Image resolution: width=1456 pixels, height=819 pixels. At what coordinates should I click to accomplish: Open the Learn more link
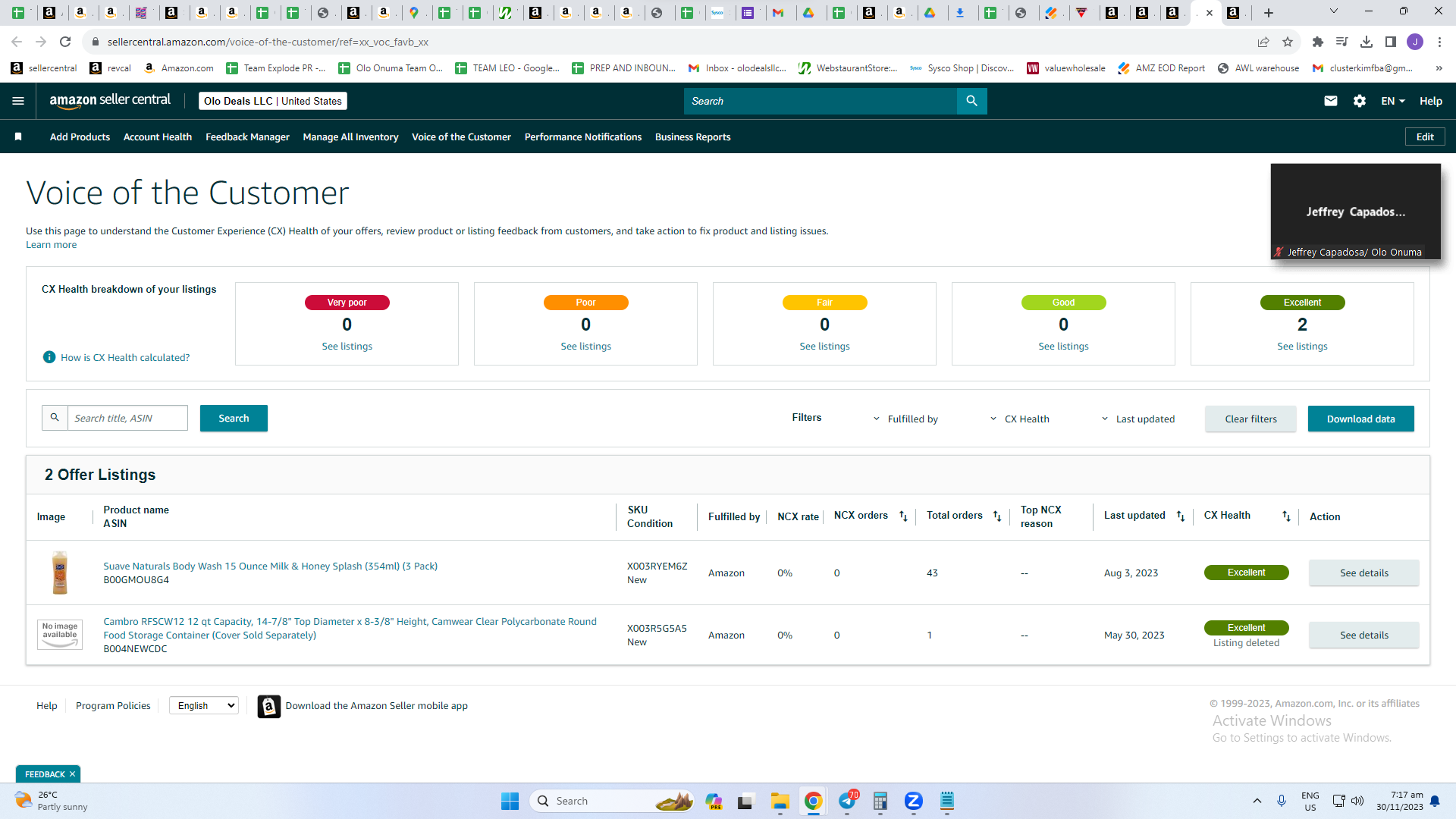coord(51,245)
